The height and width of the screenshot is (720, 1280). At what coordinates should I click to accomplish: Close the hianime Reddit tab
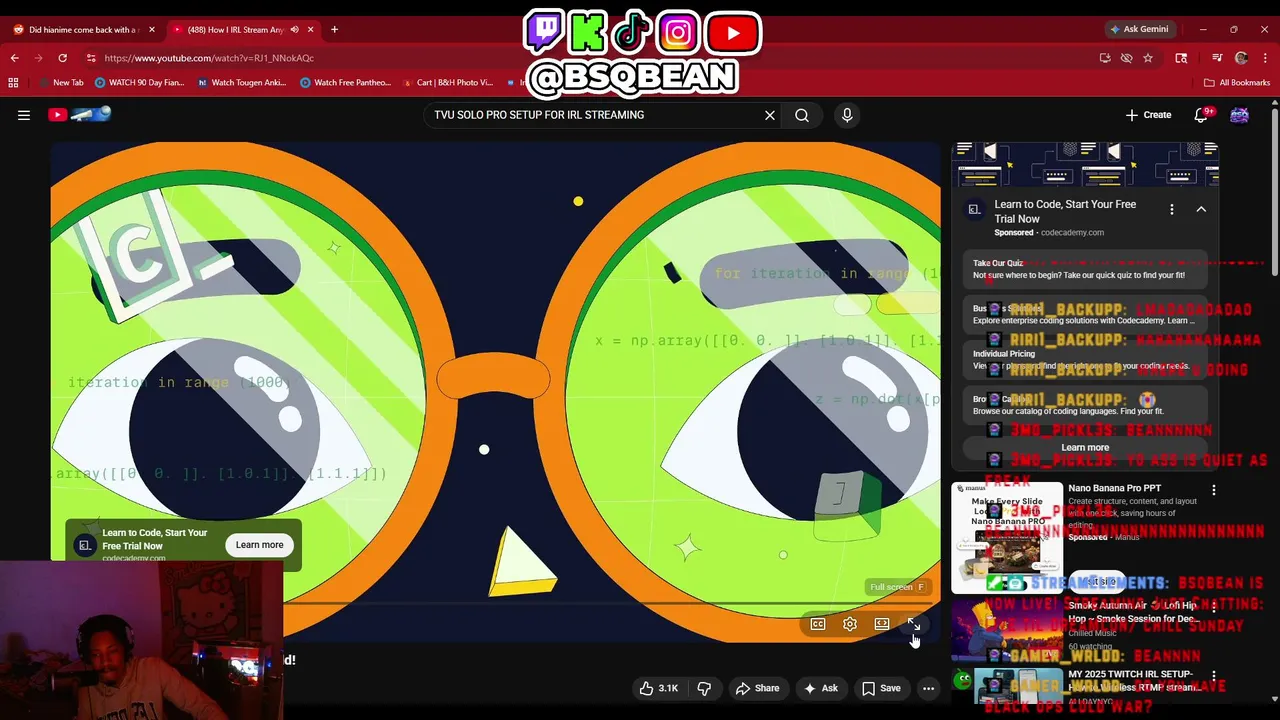click(x=150, y=29)
